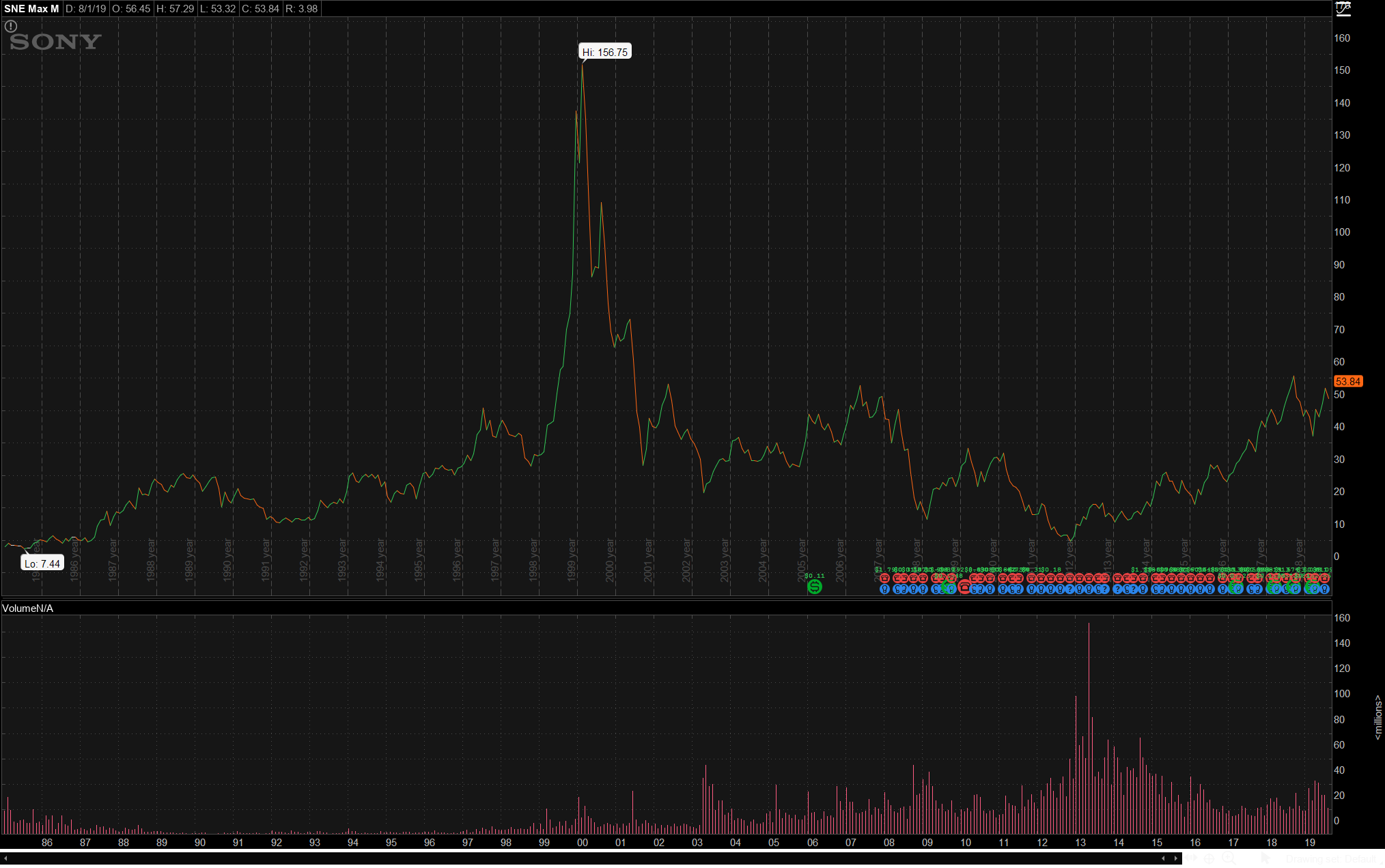Viewport: 1385px width, 868px height.
Task: Click the zoom-in magnifier icon
Action: [1228, 858]
